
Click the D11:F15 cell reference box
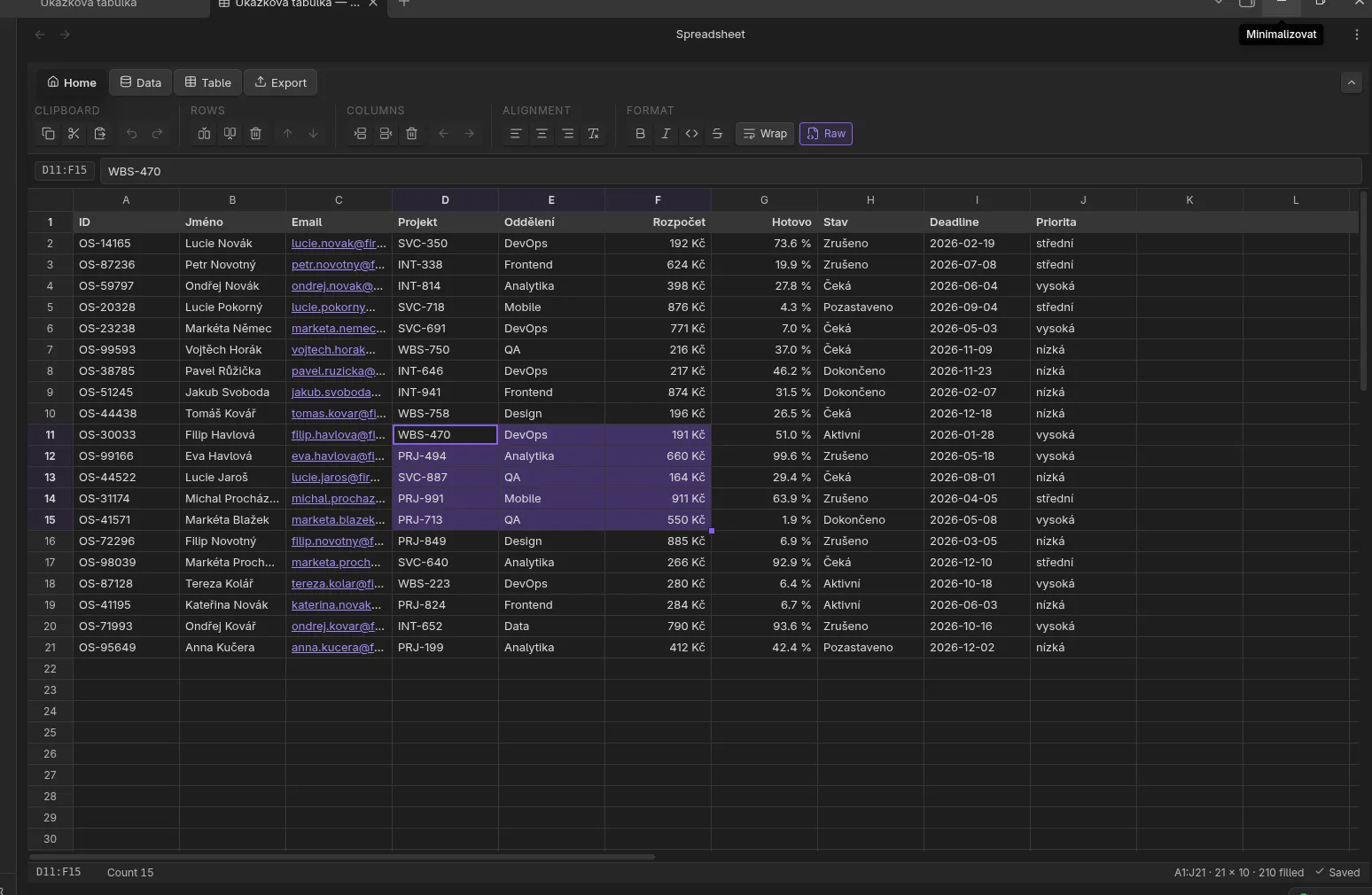(65, 170)
